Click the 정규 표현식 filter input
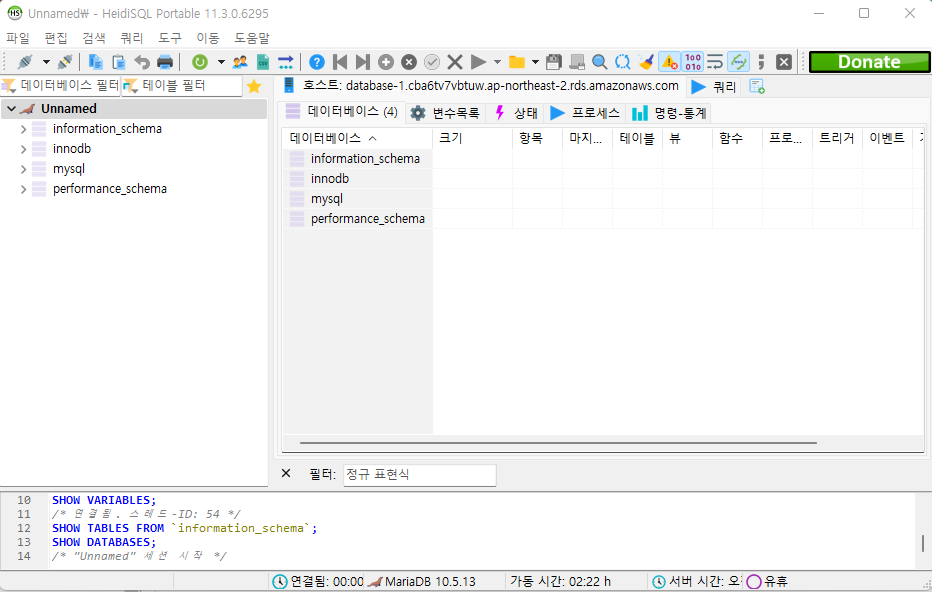 click(420, 475)
